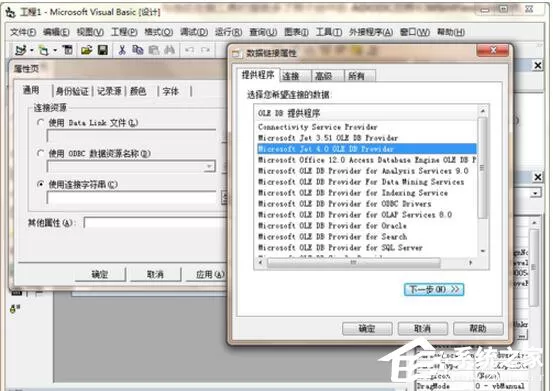The height and width of the screenshot is (391, 553).
Task: Switch to 记录源 tab in property page
Action: [x=109, y=91]
